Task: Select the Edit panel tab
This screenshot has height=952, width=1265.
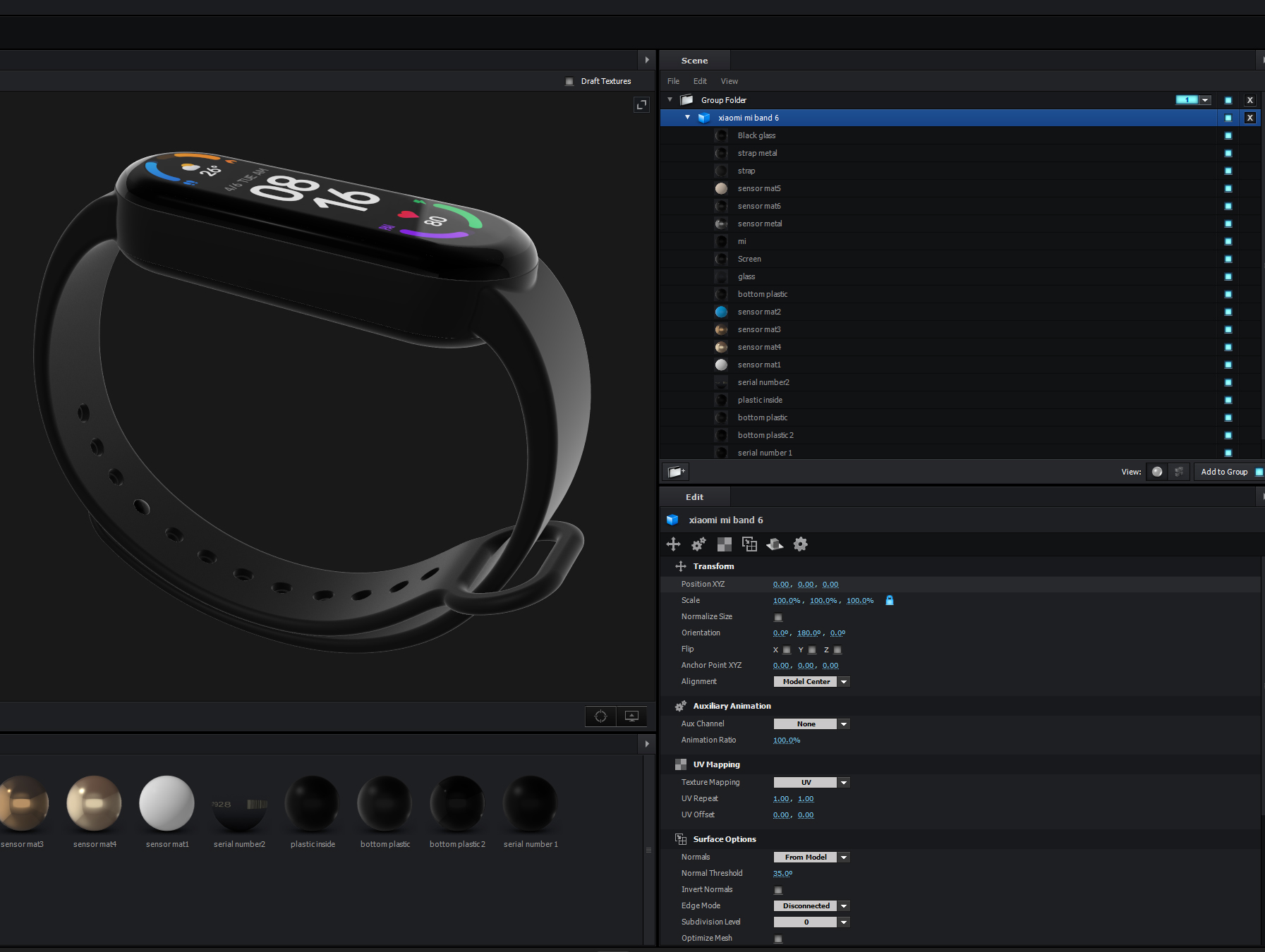Action: 695,497
